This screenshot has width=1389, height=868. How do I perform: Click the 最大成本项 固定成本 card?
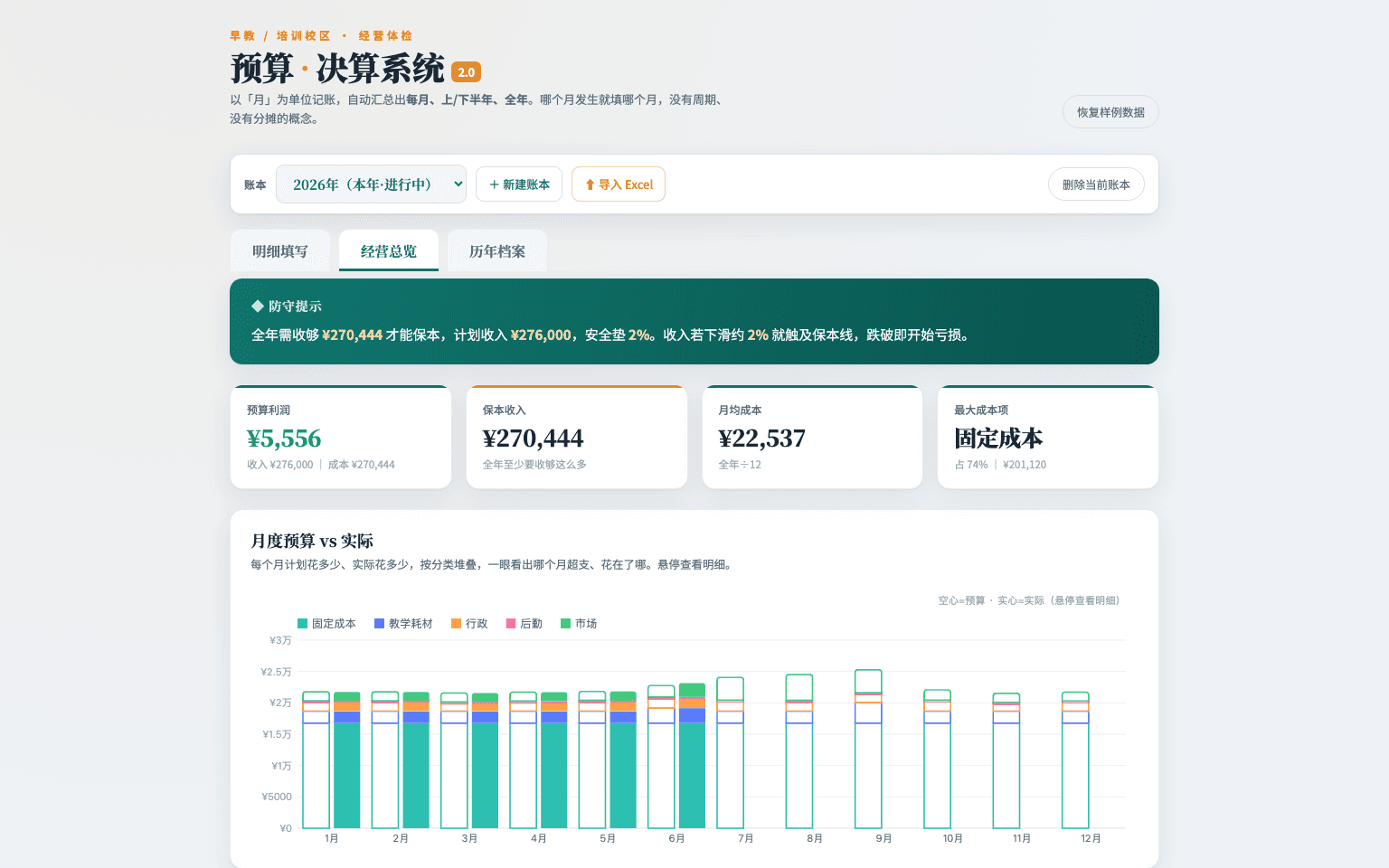click(x=1048, y=438)
